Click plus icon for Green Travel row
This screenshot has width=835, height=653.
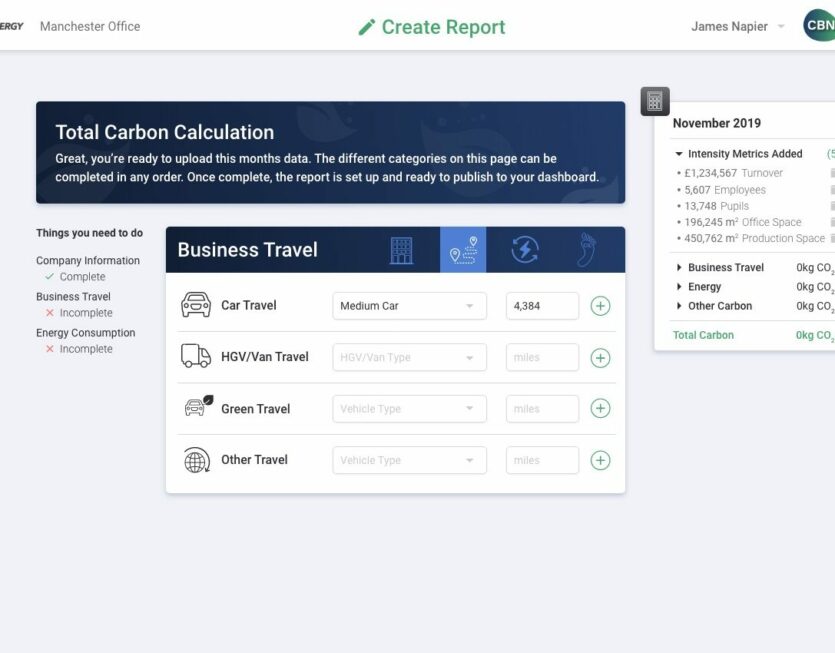pos(600,408)
